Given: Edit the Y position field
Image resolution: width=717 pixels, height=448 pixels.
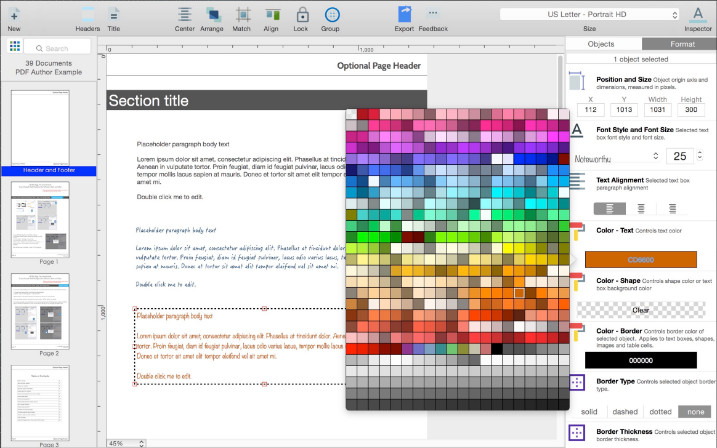Looking at the screenshot, I should pos(624,110).
